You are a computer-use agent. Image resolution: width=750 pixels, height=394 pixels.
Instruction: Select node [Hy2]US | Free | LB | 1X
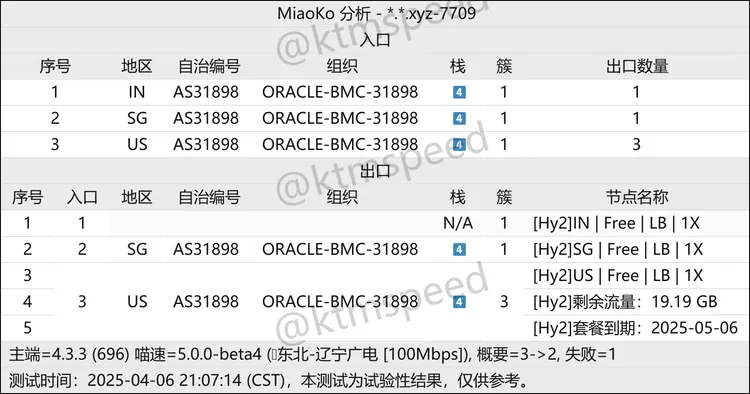coord(618,275)
